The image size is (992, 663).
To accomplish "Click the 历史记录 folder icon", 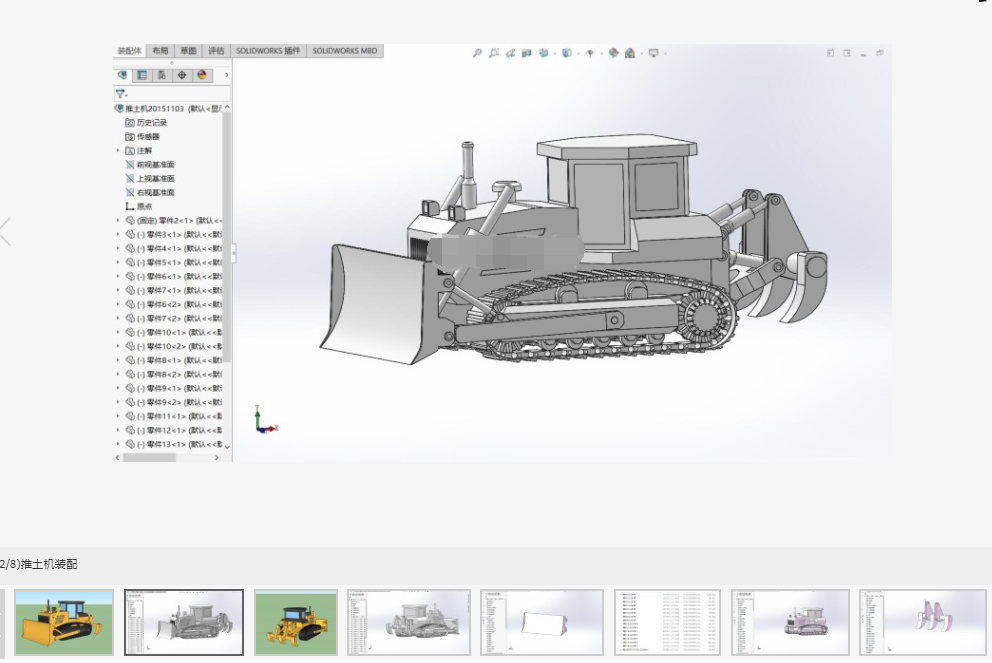I will pos(130,123).
